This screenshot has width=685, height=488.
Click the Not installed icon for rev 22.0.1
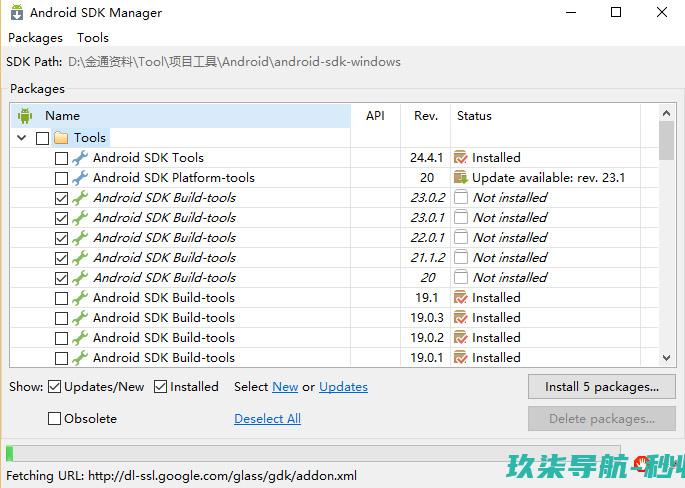coord(461,238)
